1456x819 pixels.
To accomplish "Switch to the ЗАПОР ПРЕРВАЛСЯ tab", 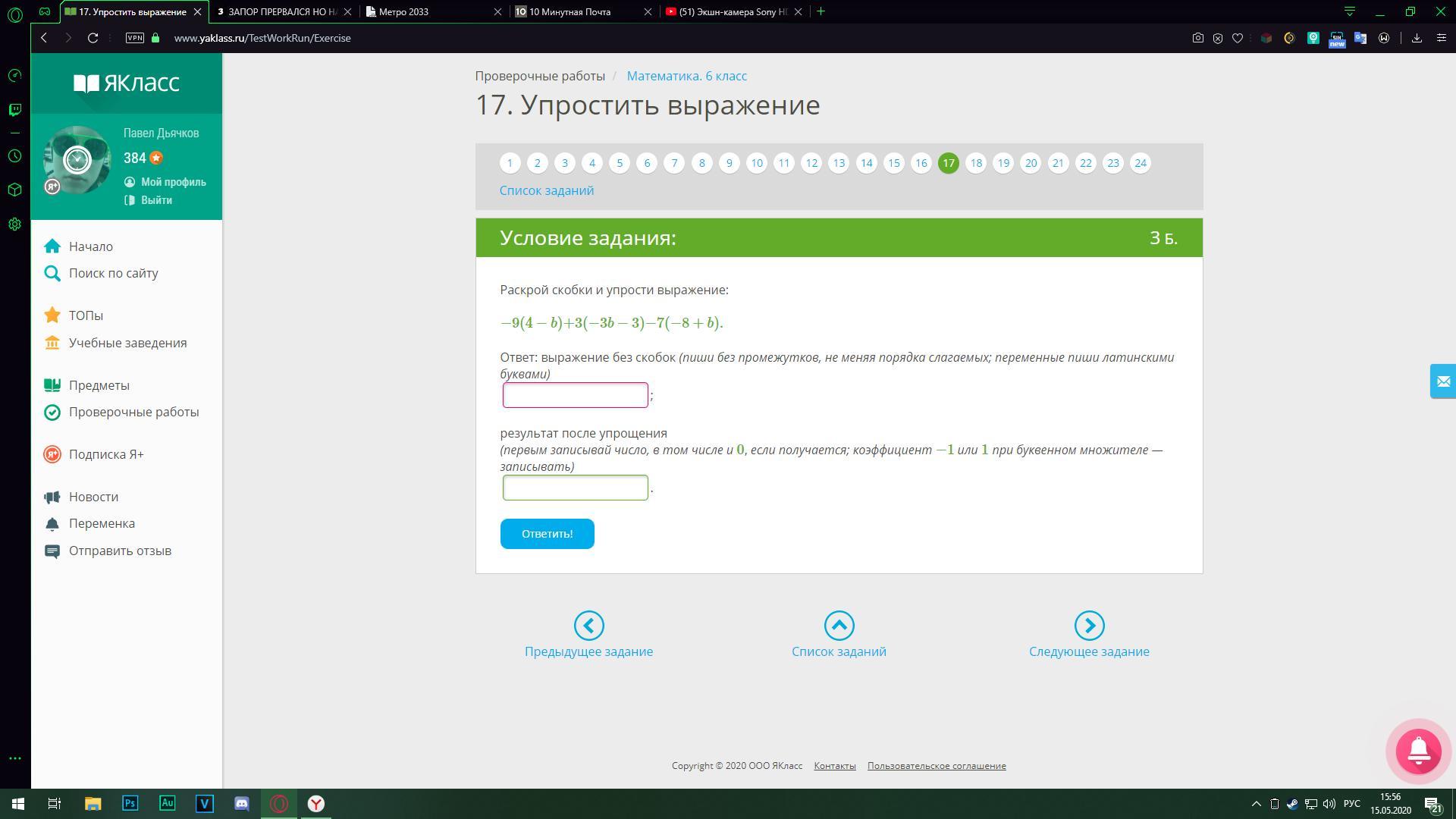I will (x=282, y=11).
